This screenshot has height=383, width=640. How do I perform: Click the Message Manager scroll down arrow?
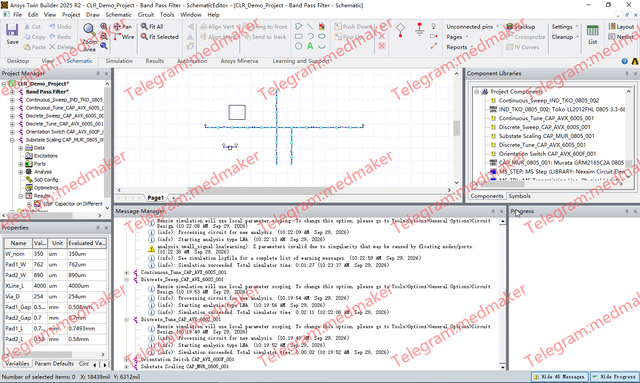pyautogui.click(x=502, y=367)
